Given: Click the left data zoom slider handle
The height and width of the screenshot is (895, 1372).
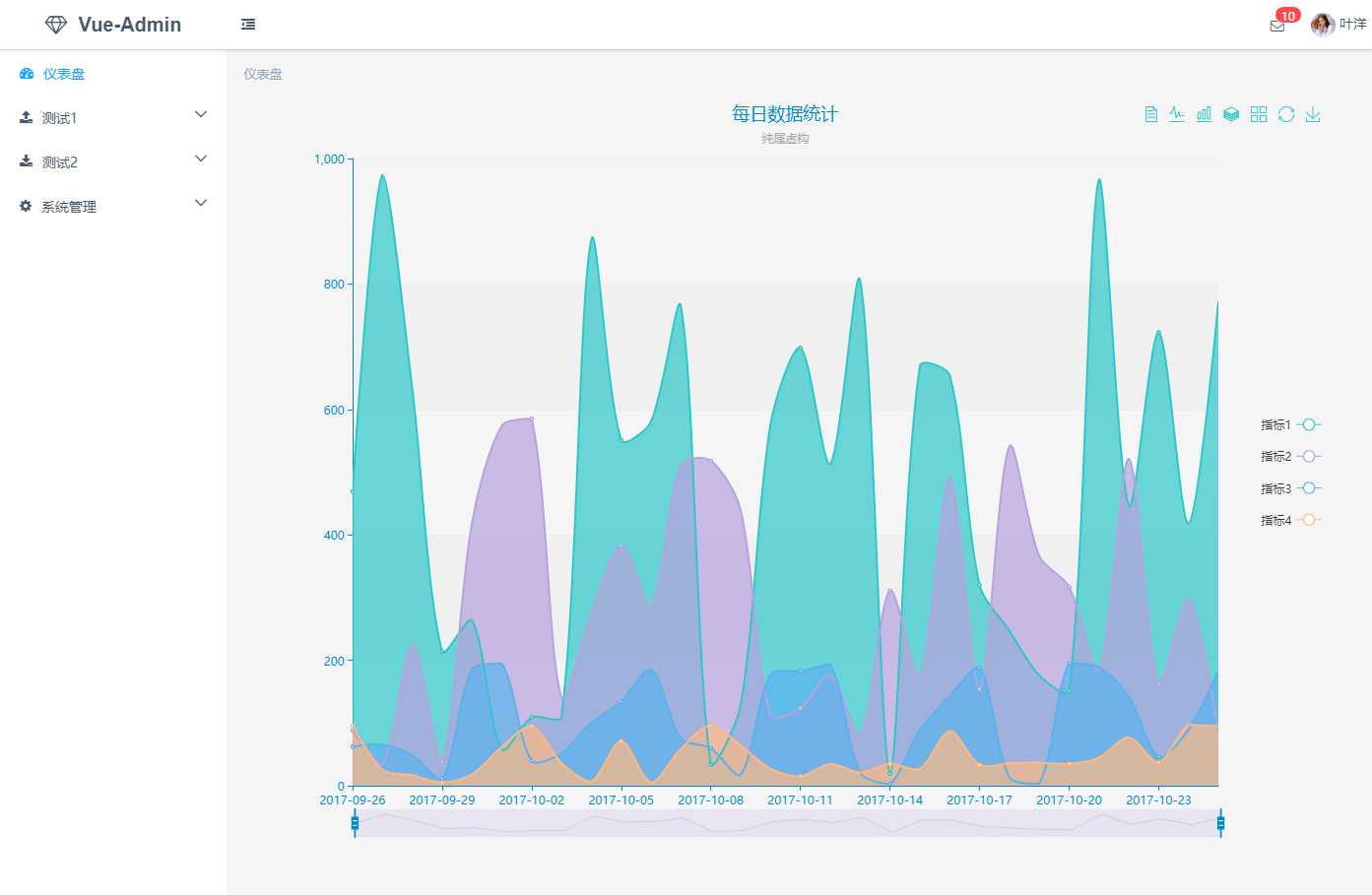Looking at the screenshot, I should (x=355, y=823).
